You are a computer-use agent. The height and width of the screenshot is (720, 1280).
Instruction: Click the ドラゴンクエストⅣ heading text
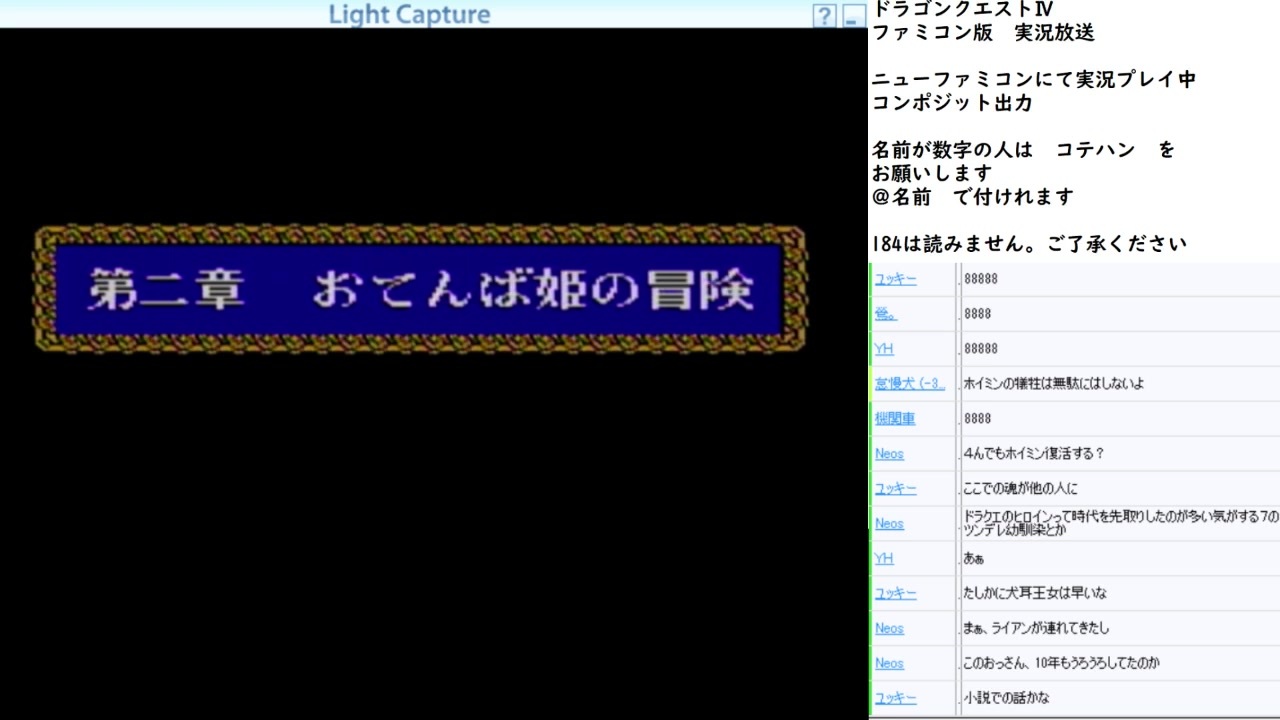tap(962, 9)
